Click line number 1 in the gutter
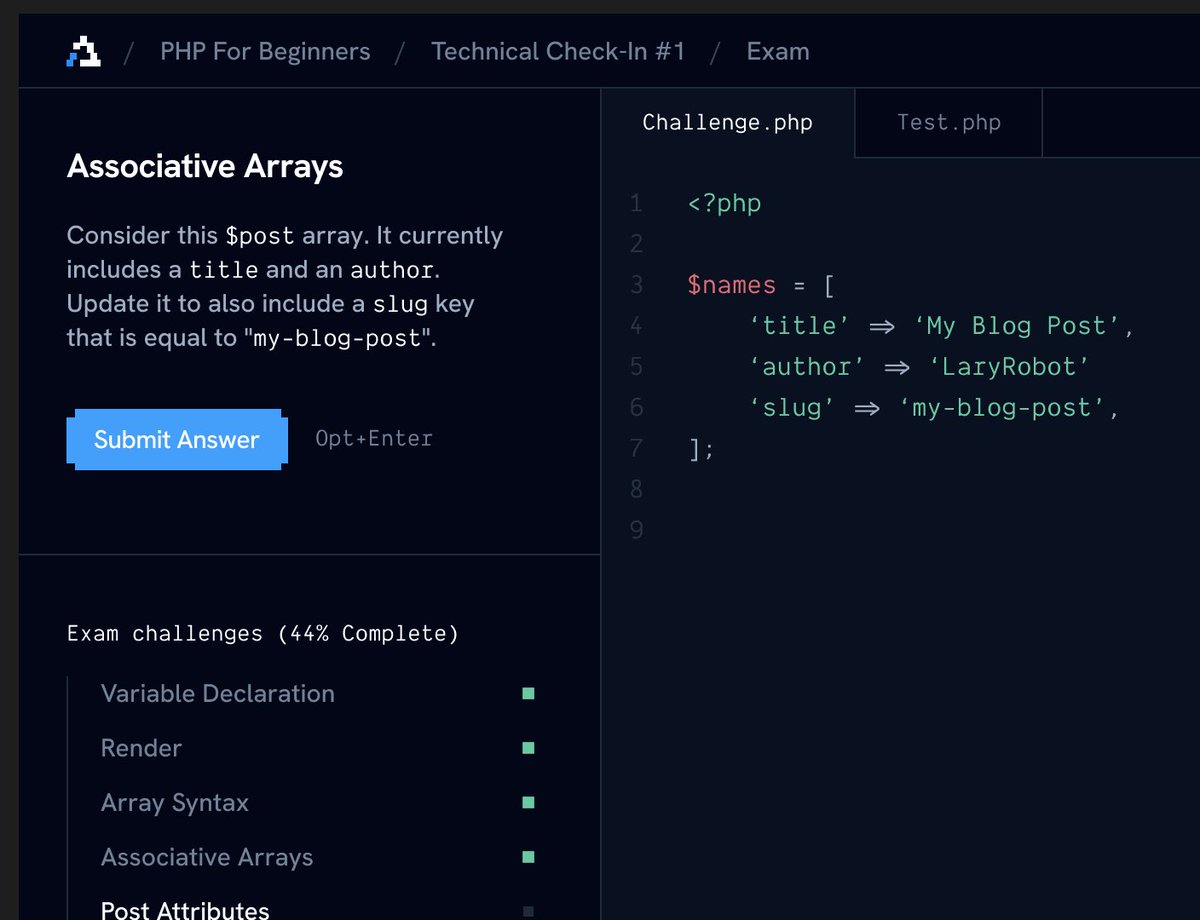Viewport: 1200px width, 920px height. [636, 203]
